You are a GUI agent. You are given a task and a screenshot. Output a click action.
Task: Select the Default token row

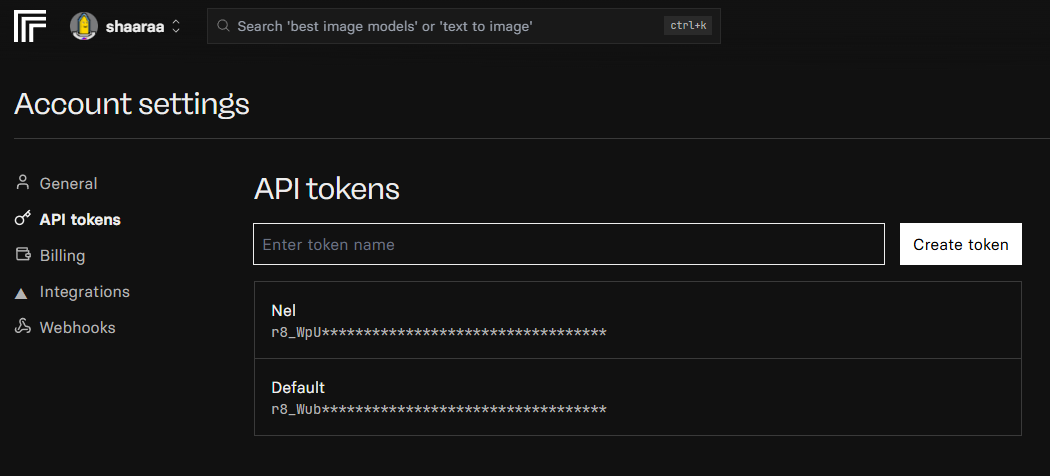coord(638,397)
